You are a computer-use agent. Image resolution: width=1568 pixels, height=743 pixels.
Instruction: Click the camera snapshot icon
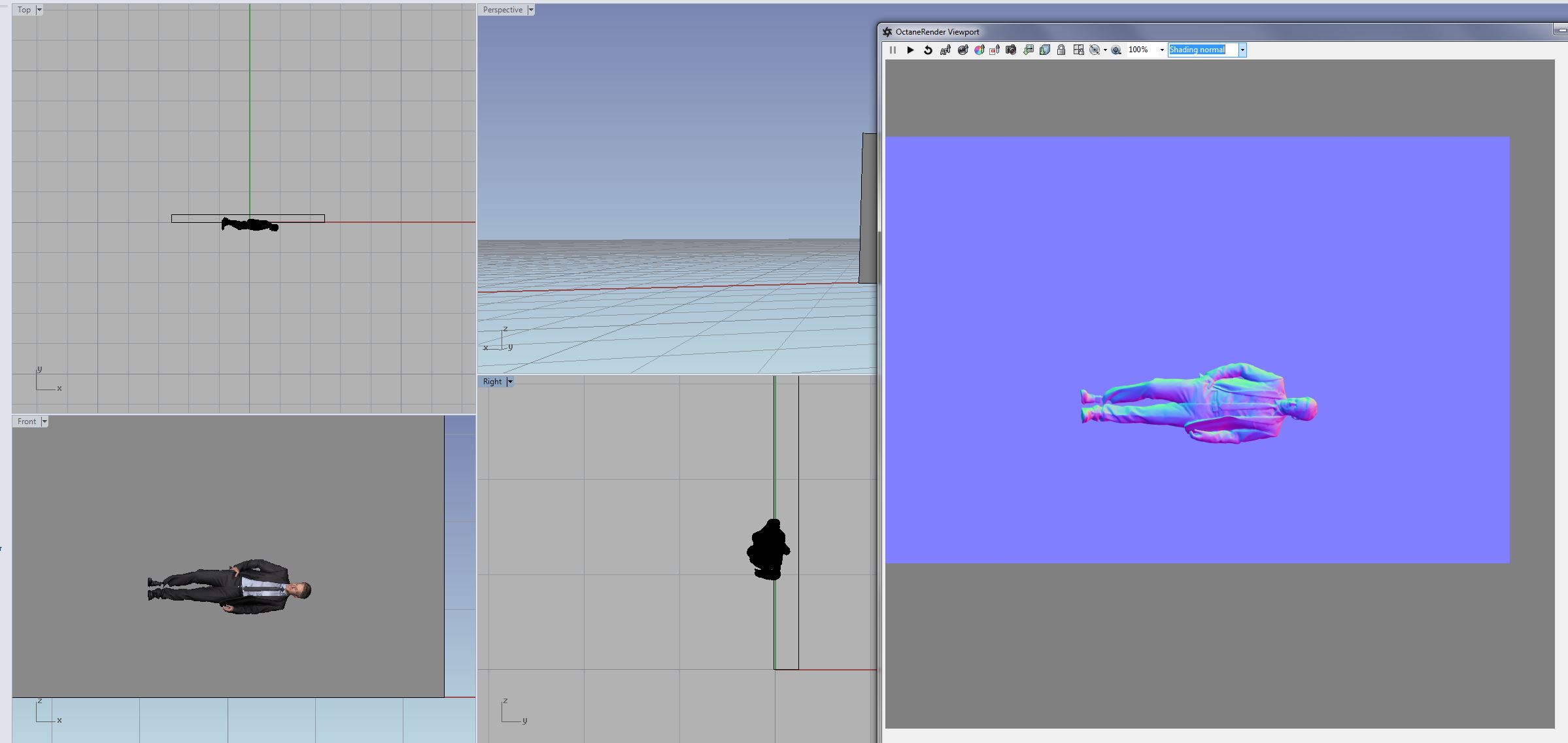1011,50
